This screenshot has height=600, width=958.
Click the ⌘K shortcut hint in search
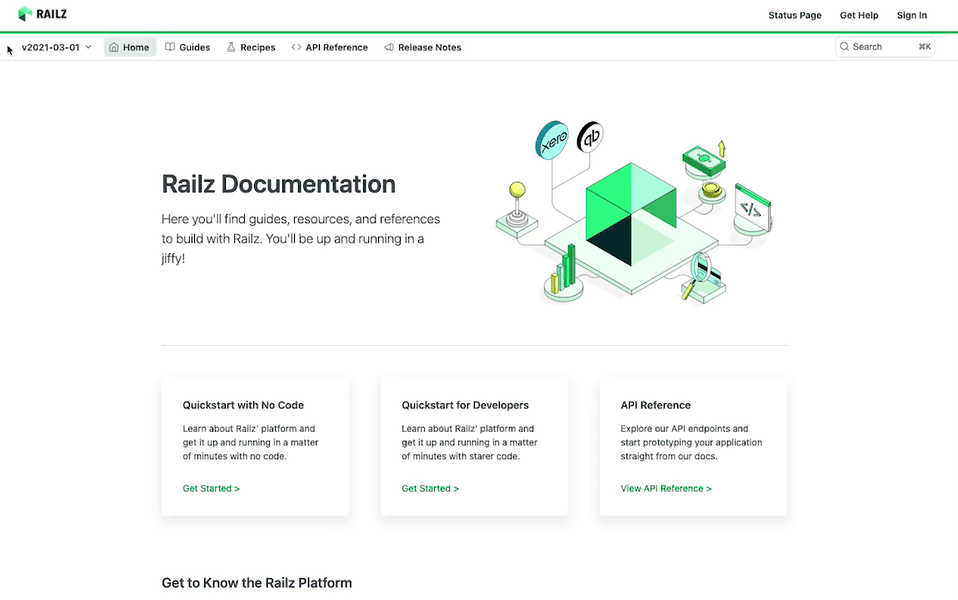point(924,46)
